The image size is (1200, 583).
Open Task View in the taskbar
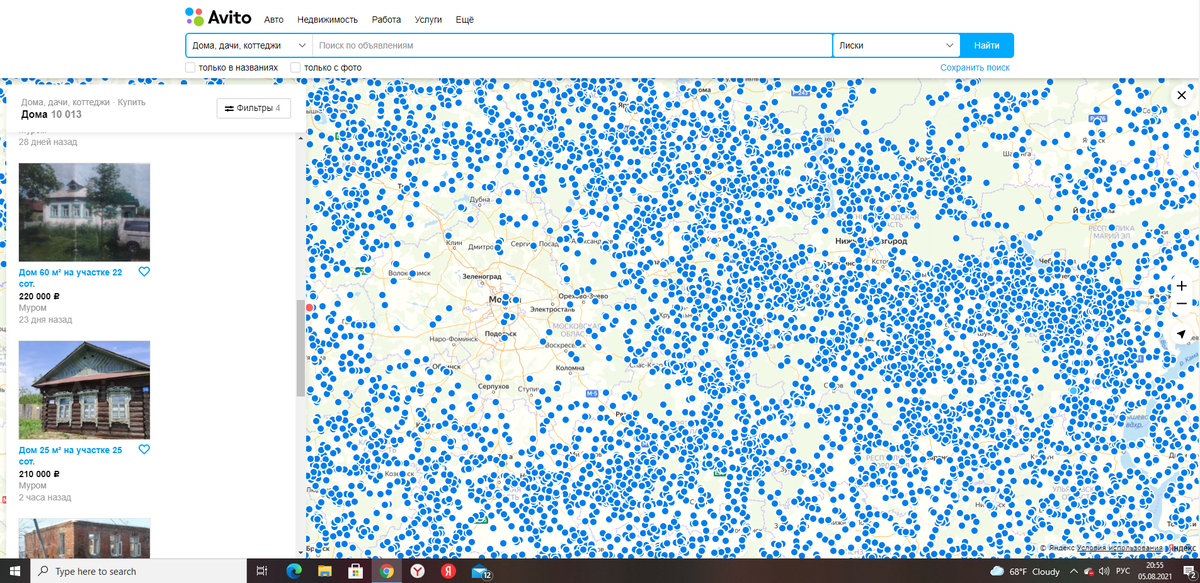[261, 571]
